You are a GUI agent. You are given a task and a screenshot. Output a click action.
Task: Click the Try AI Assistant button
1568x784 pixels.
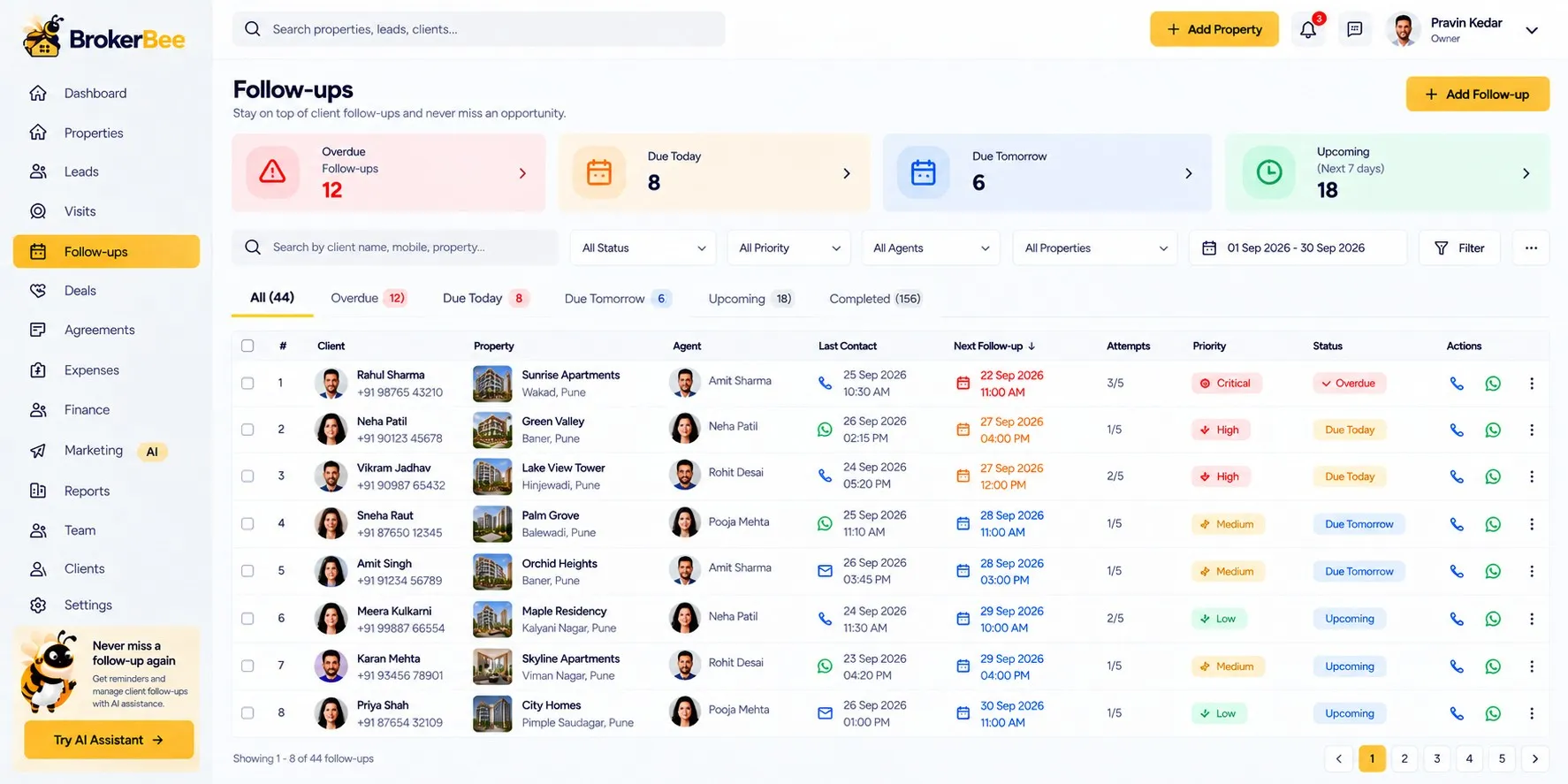point(109,740)
